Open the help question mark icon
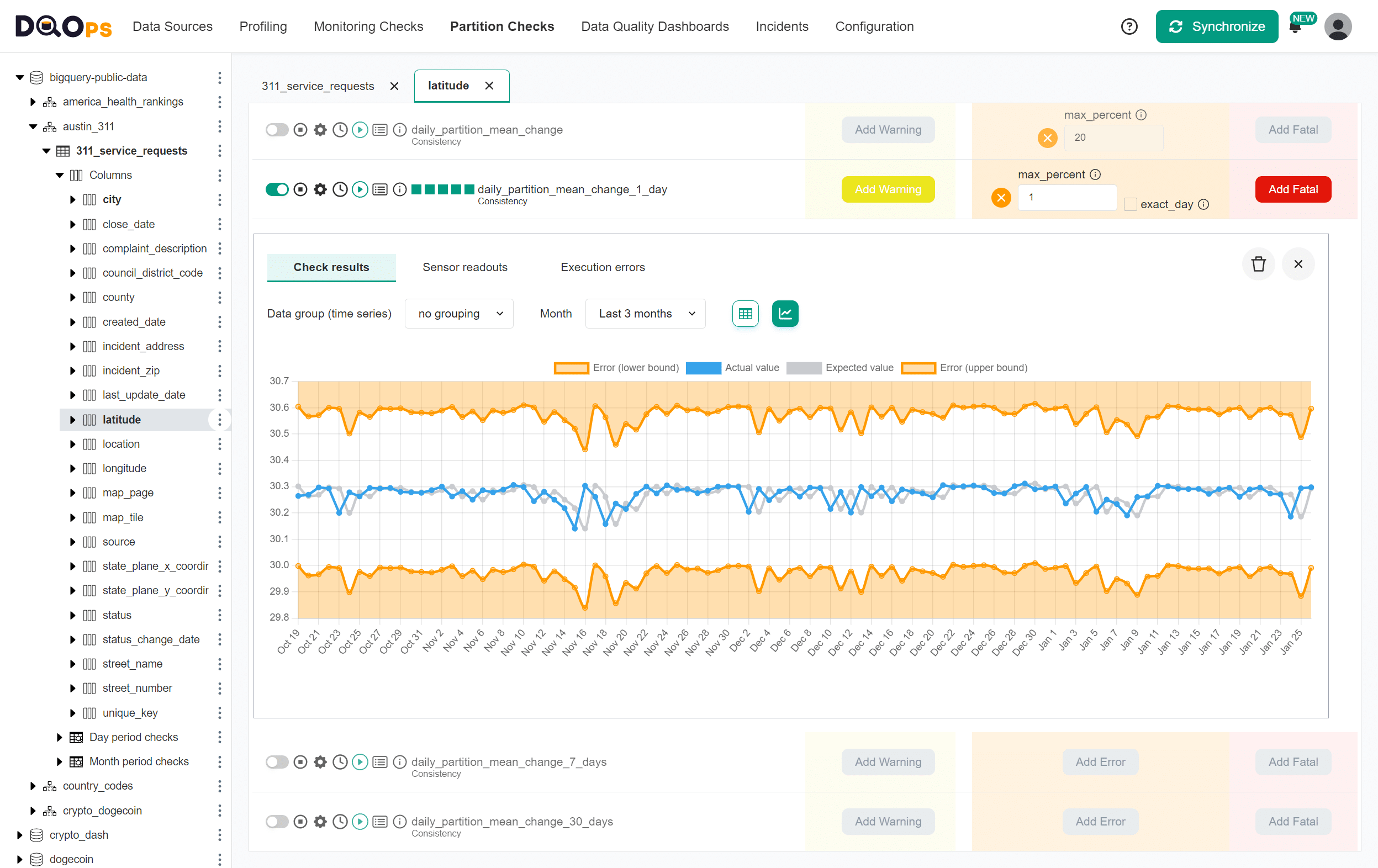1378x868 pixels. (x=1129, y=27)
